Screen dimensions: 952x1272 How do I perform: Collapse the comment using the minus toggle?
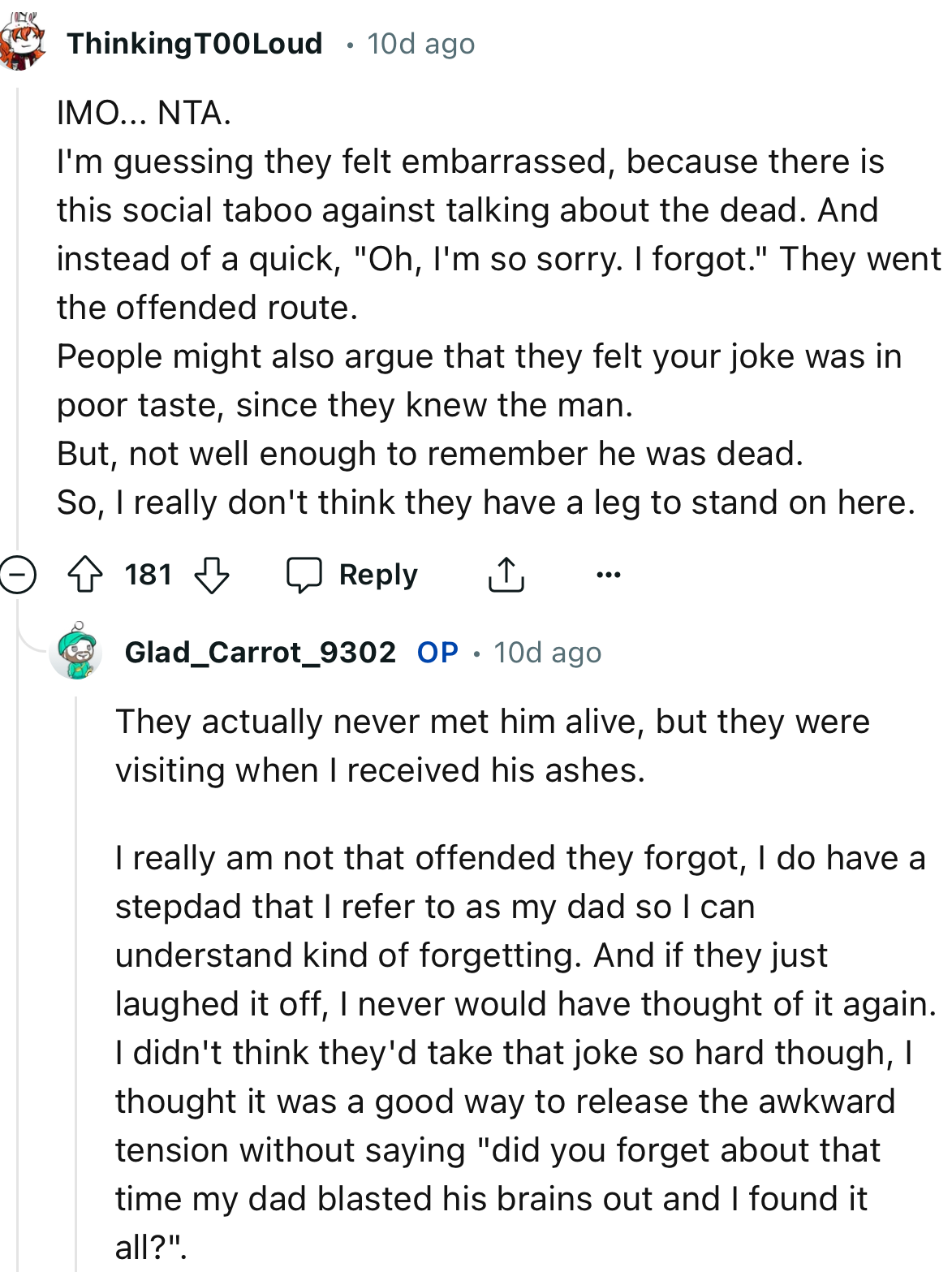(x=16, y=574)
